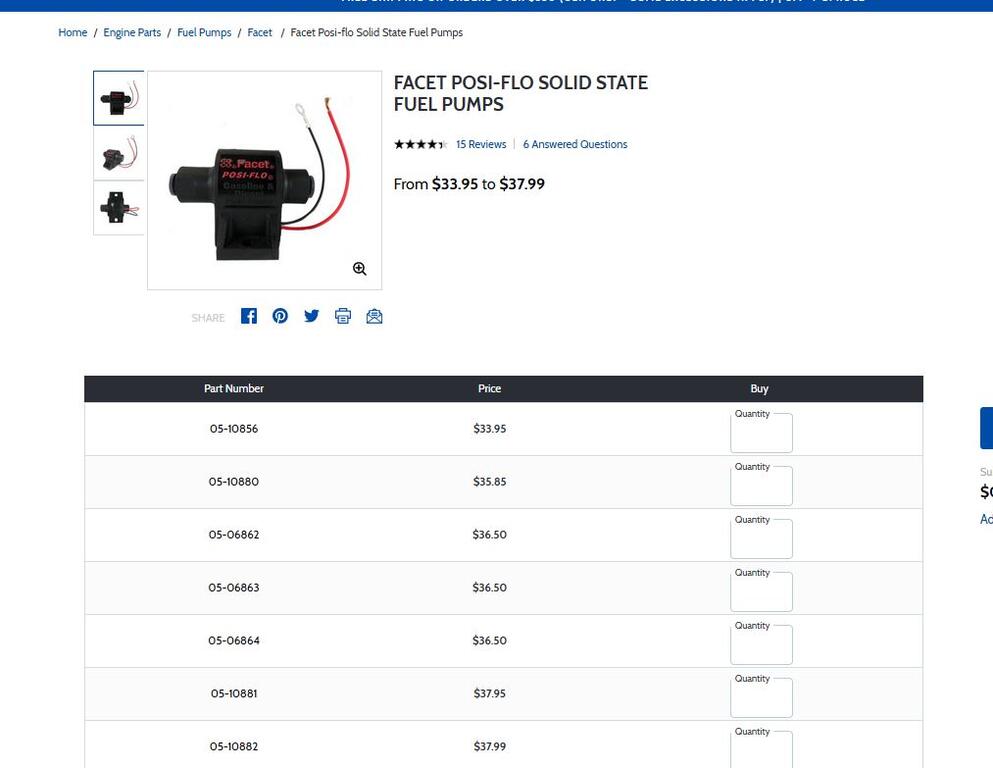
Task: Click part number 05-10882
Action: [x=234, y=746]
